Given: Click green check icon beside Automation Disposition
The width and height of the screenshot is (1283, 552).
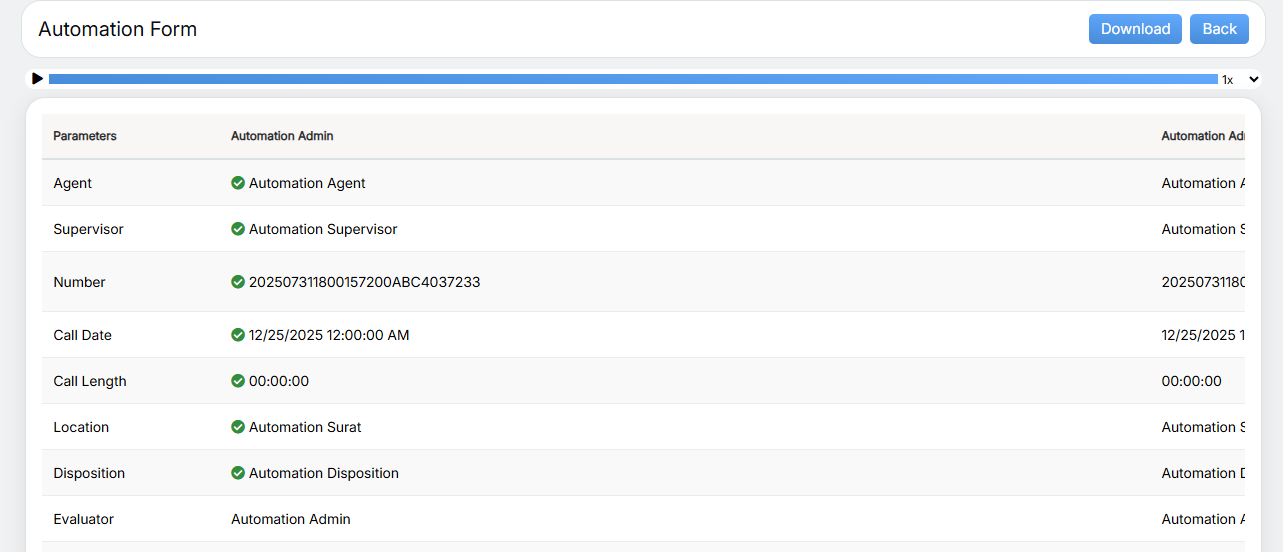Looking at the screenshot, I should [x=238, y=473].
